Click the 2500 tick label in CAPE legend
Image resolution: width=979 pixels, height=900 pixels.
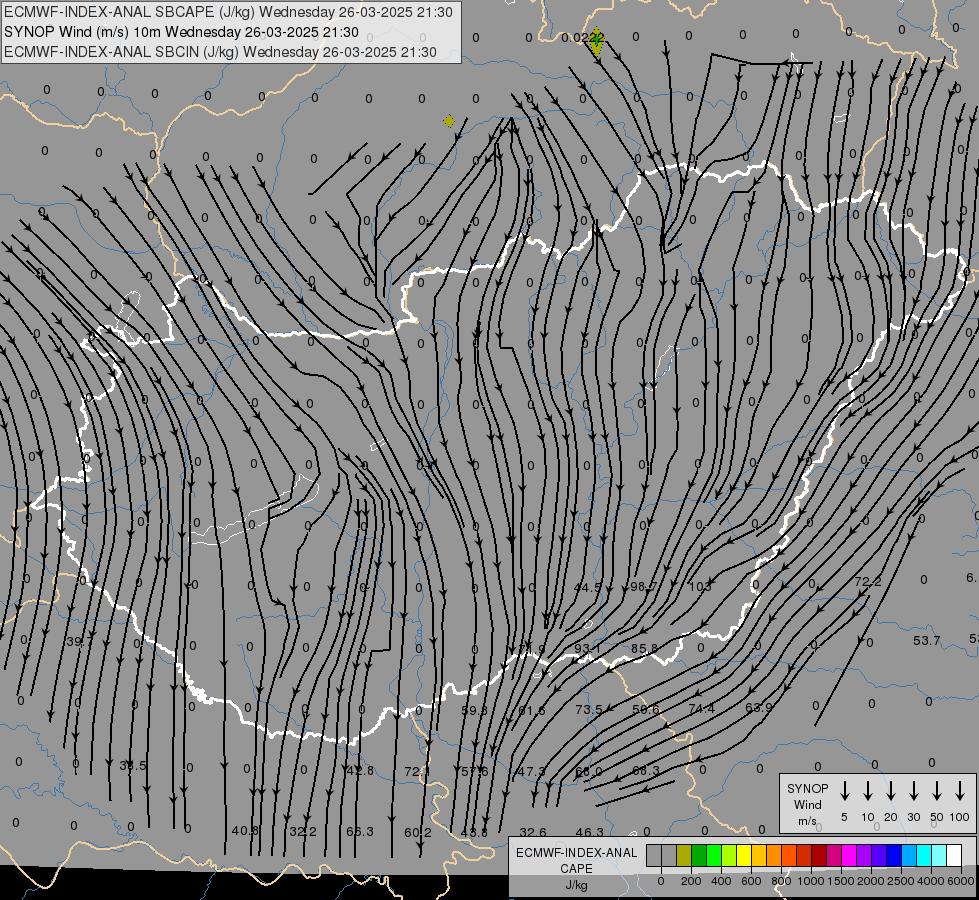click(x=901, y=881)
